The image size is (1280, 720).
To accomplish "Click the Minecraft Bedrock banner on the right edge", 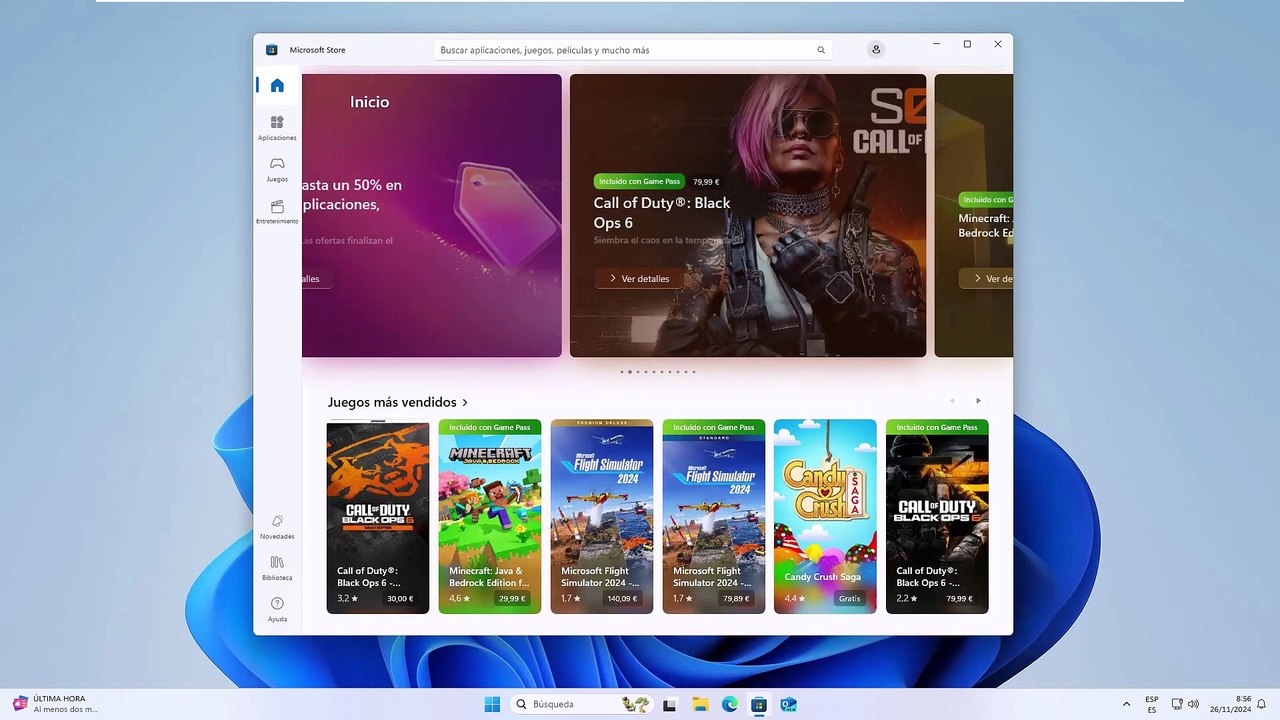I will point(974,215).
